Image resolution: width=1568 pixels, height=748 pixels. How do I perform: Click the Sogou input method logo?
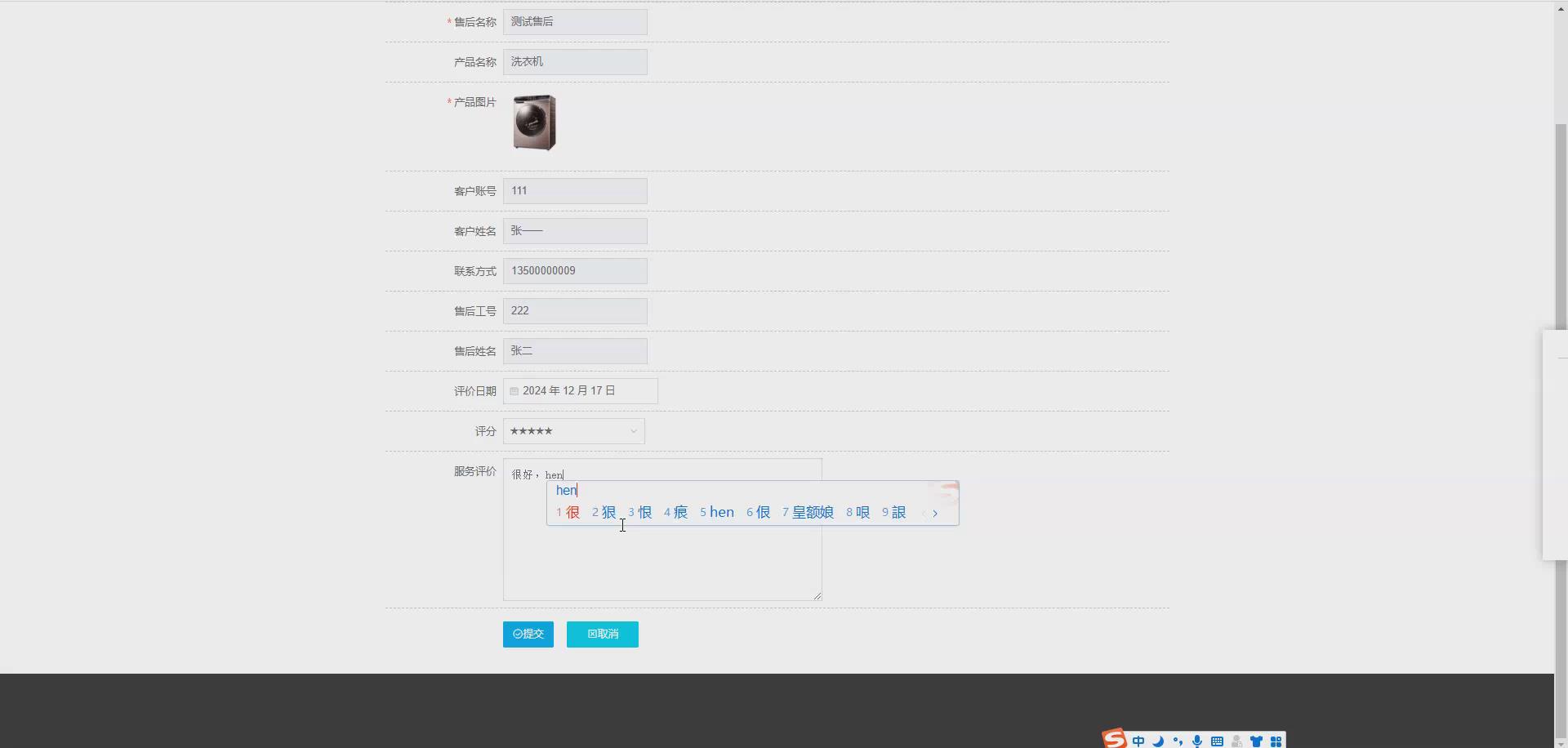click(x=1115, y=739)
